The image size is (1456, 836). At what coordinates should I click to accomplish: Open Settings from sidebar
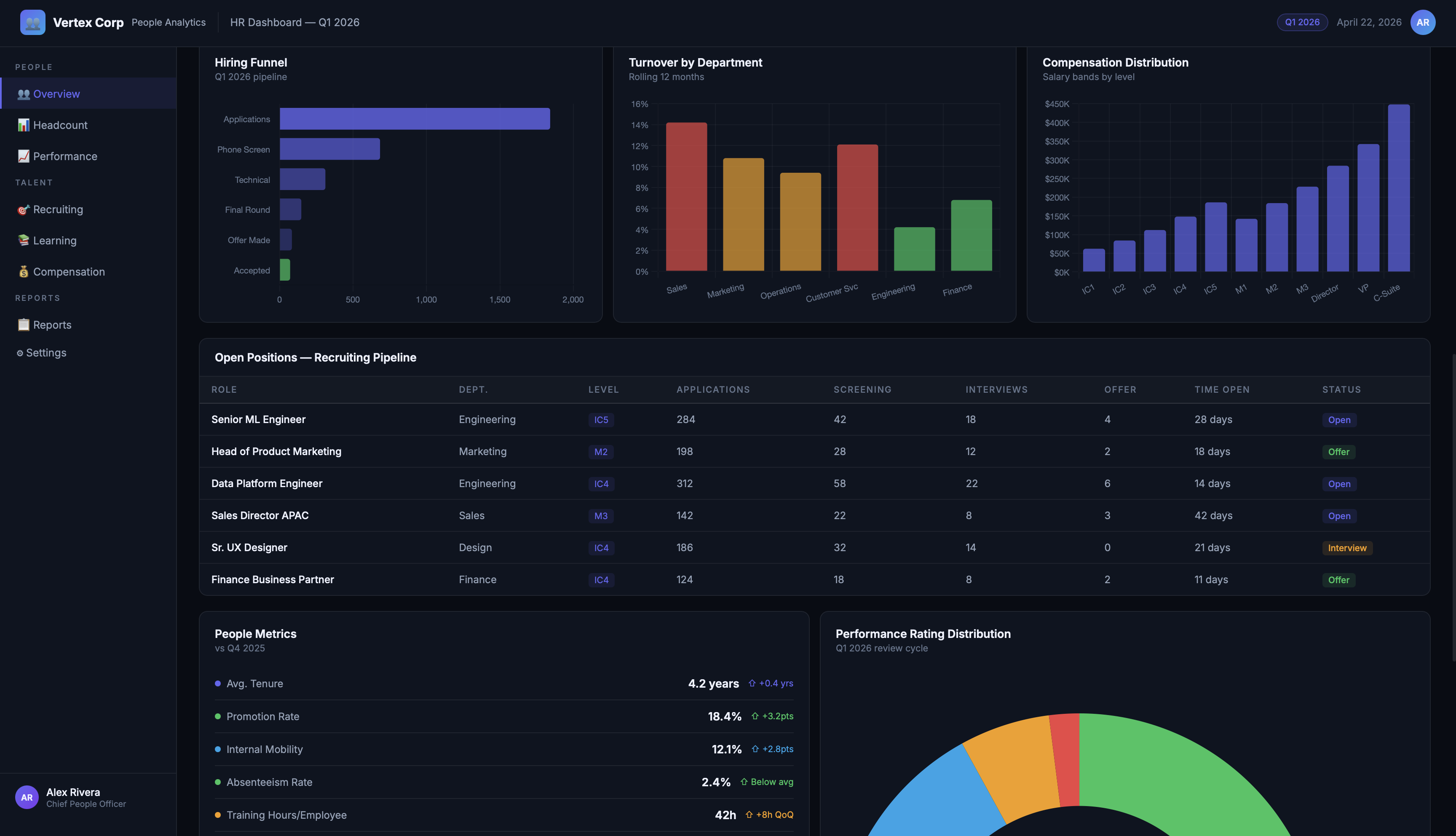coord(88,353)
